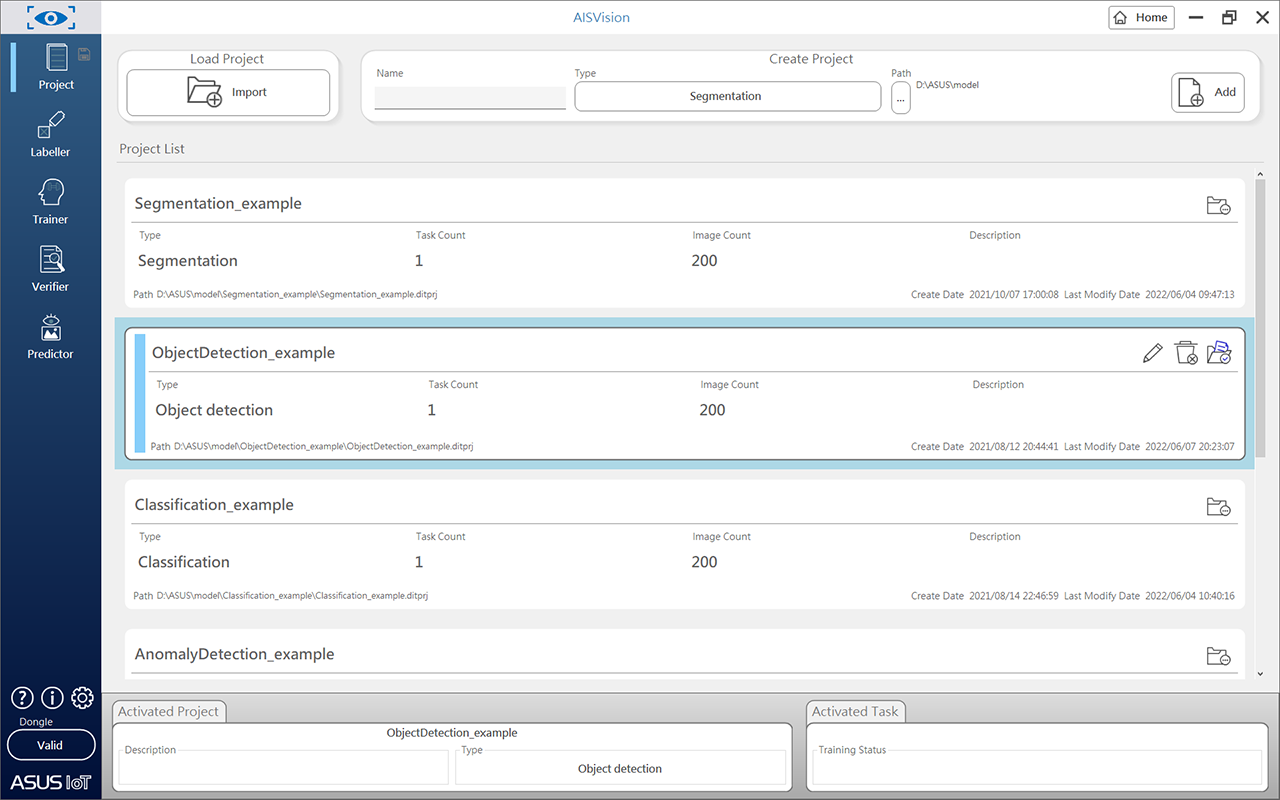Open the Labeller module
This screenshot has width=1280, height=800.
tap(50, 135)
